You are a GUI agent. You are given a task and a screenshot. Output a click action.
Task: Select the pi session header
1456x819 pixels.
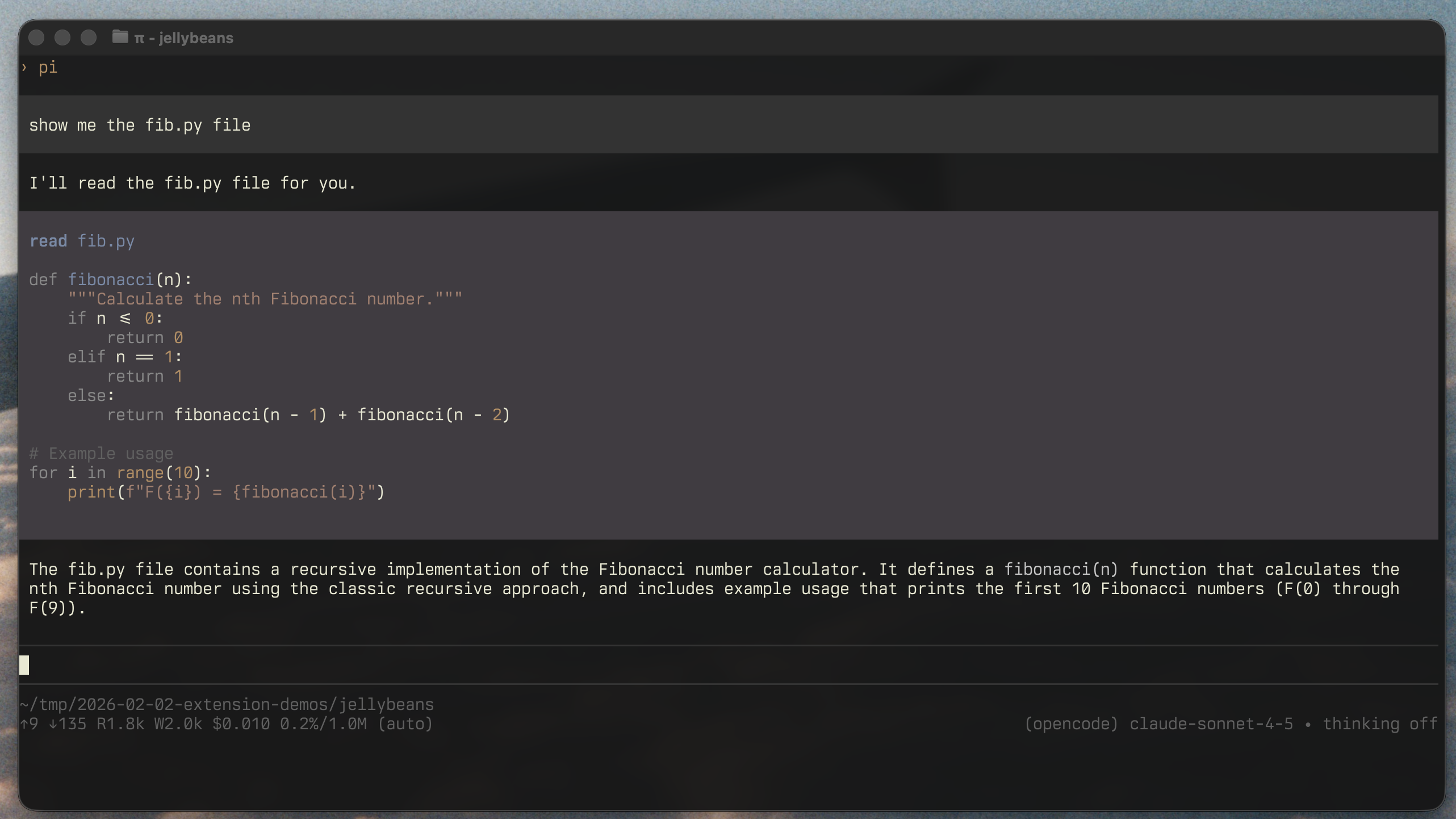(x=48, y=68)
